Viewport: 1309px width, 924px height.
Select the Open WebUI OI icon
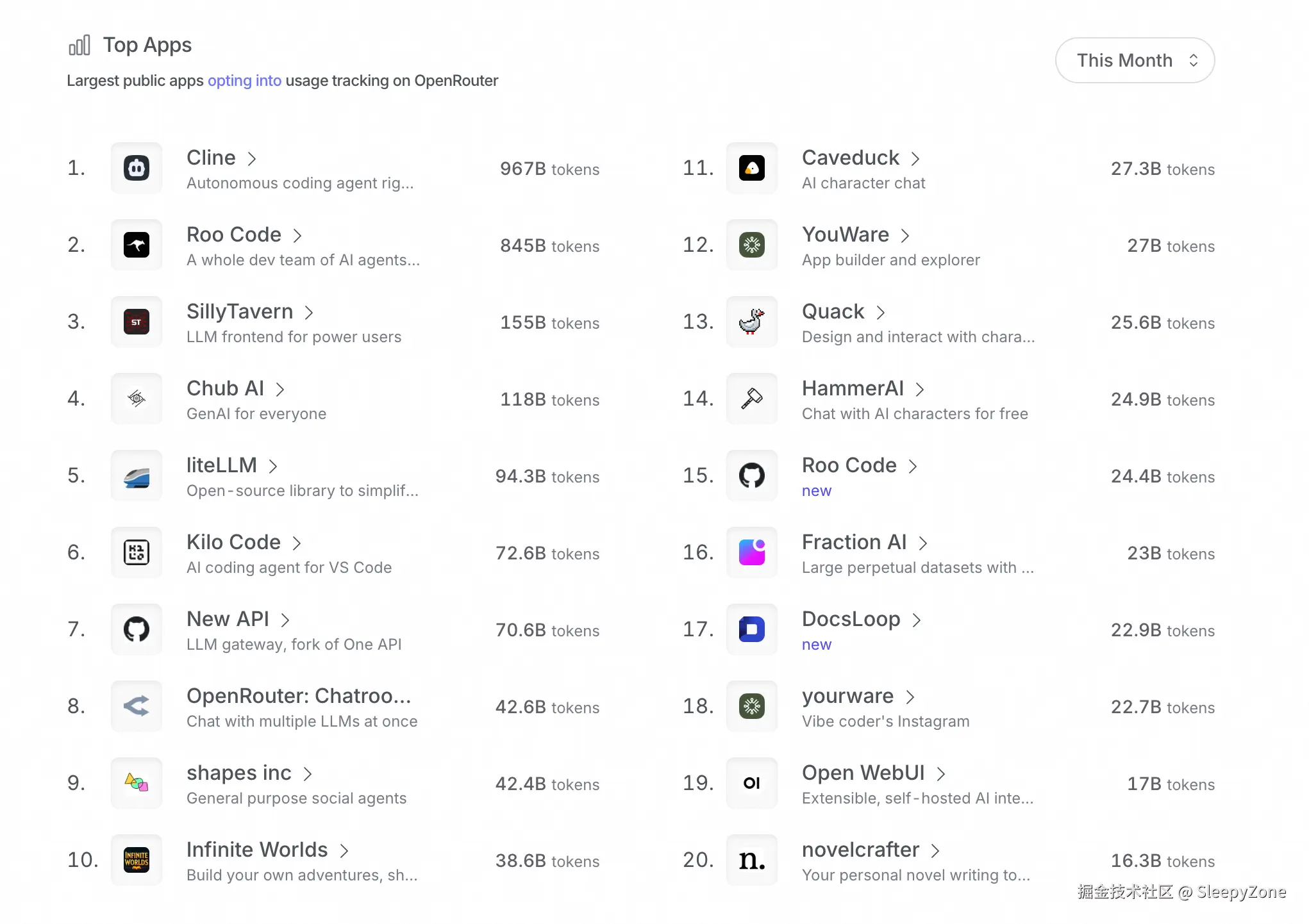[x=752, y=783]
